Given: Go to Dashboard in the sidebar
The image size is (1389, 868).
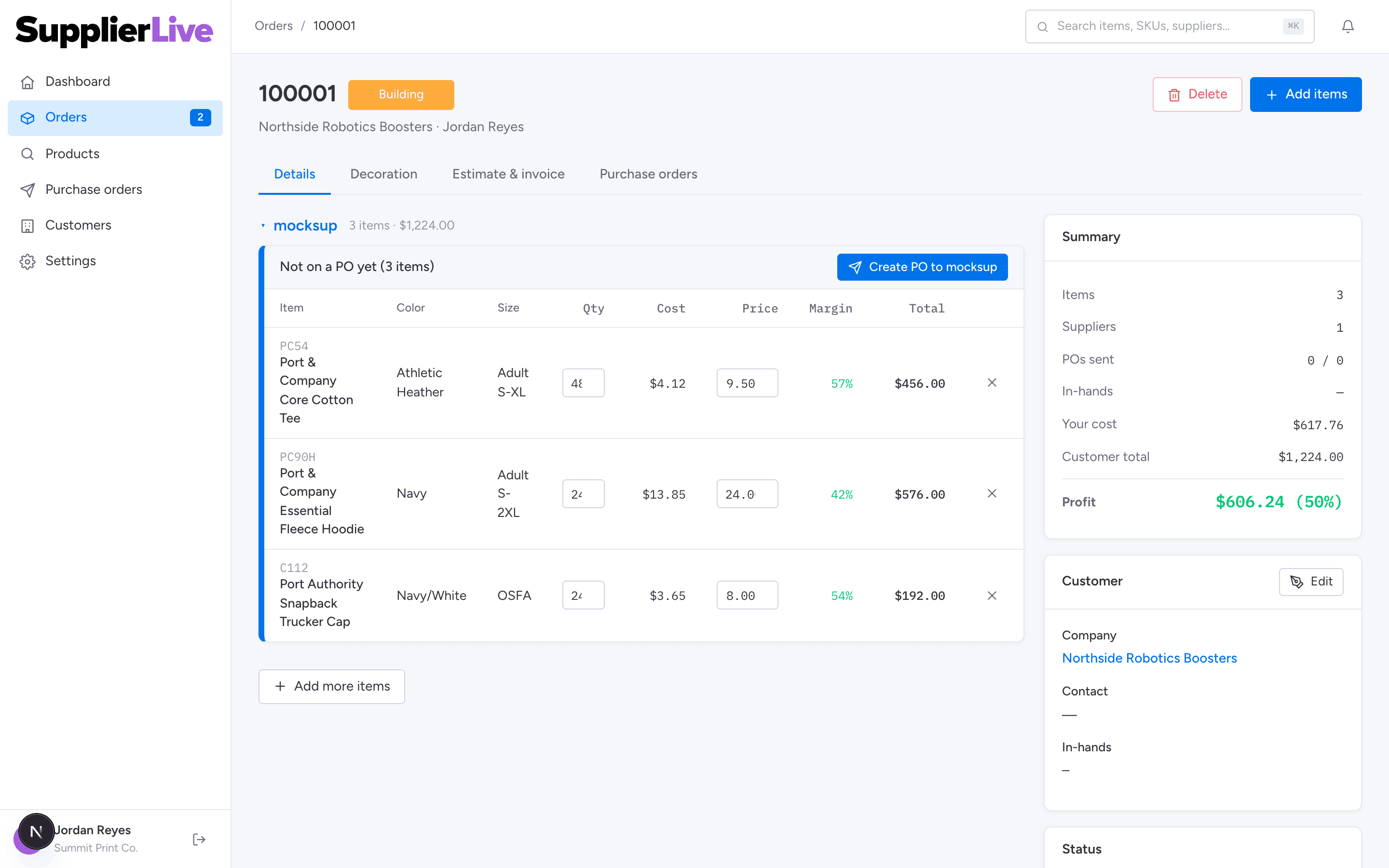Looking at the screenshot, I should [x=115, y=81].
